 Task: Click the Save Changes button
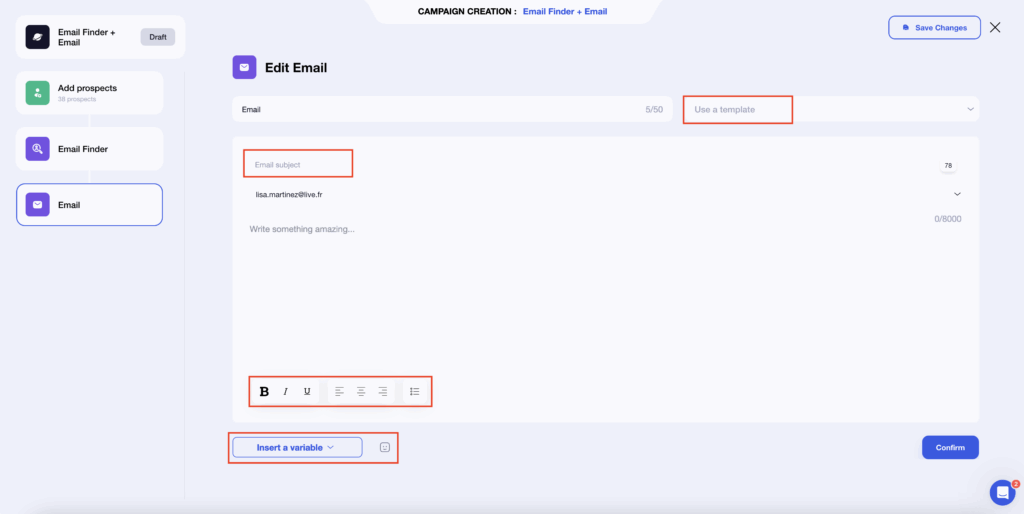point(934,27)
